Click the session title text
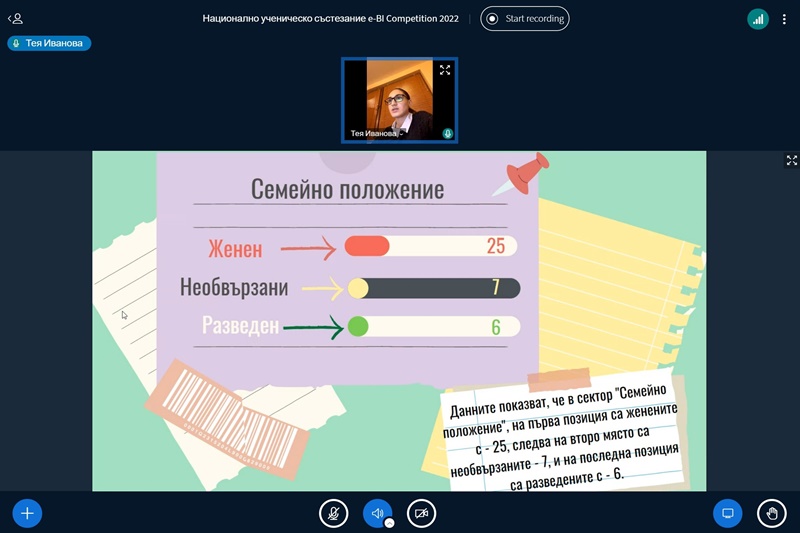 click(330, 19)
